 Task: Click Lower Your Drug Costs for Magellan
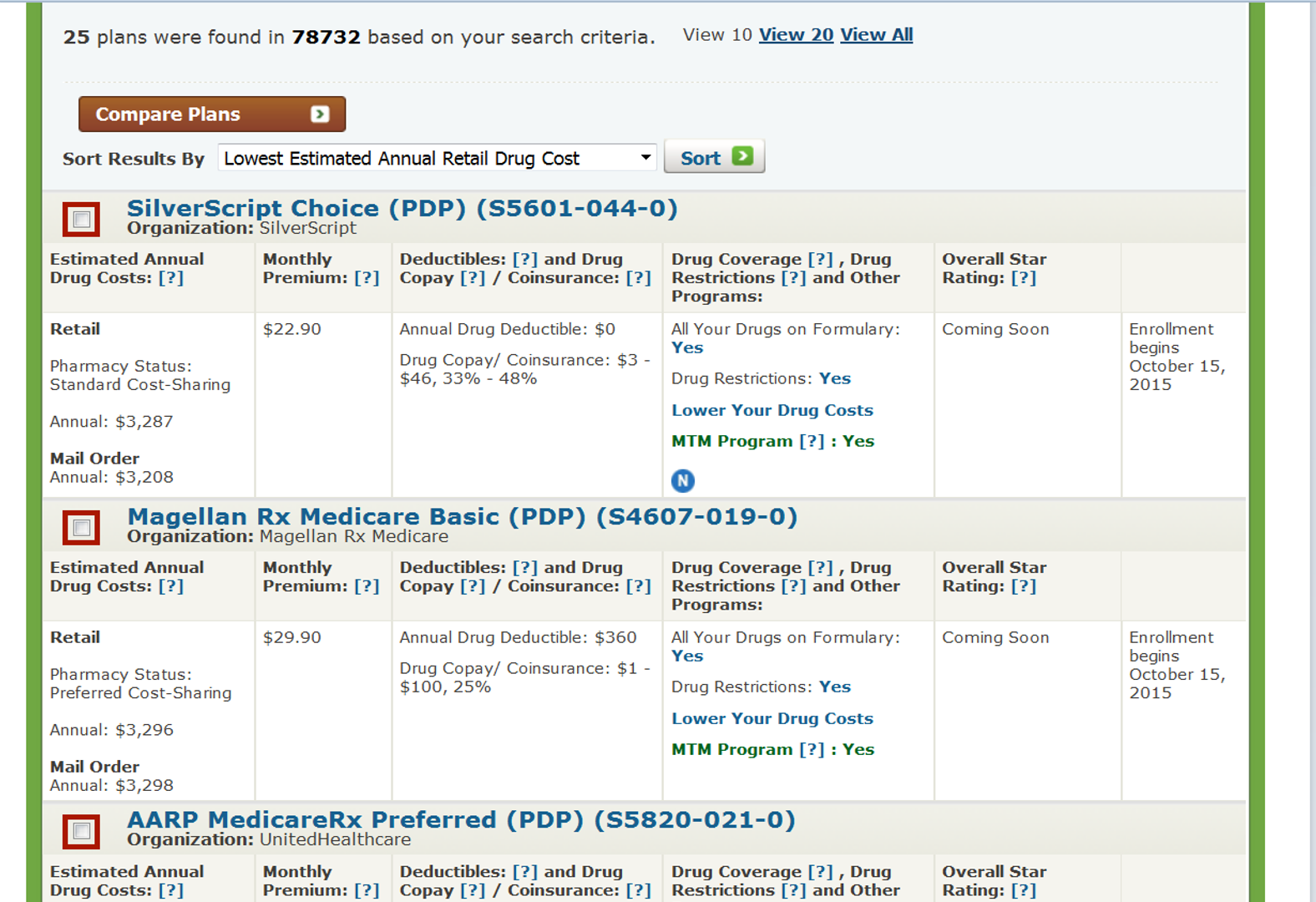772,718
